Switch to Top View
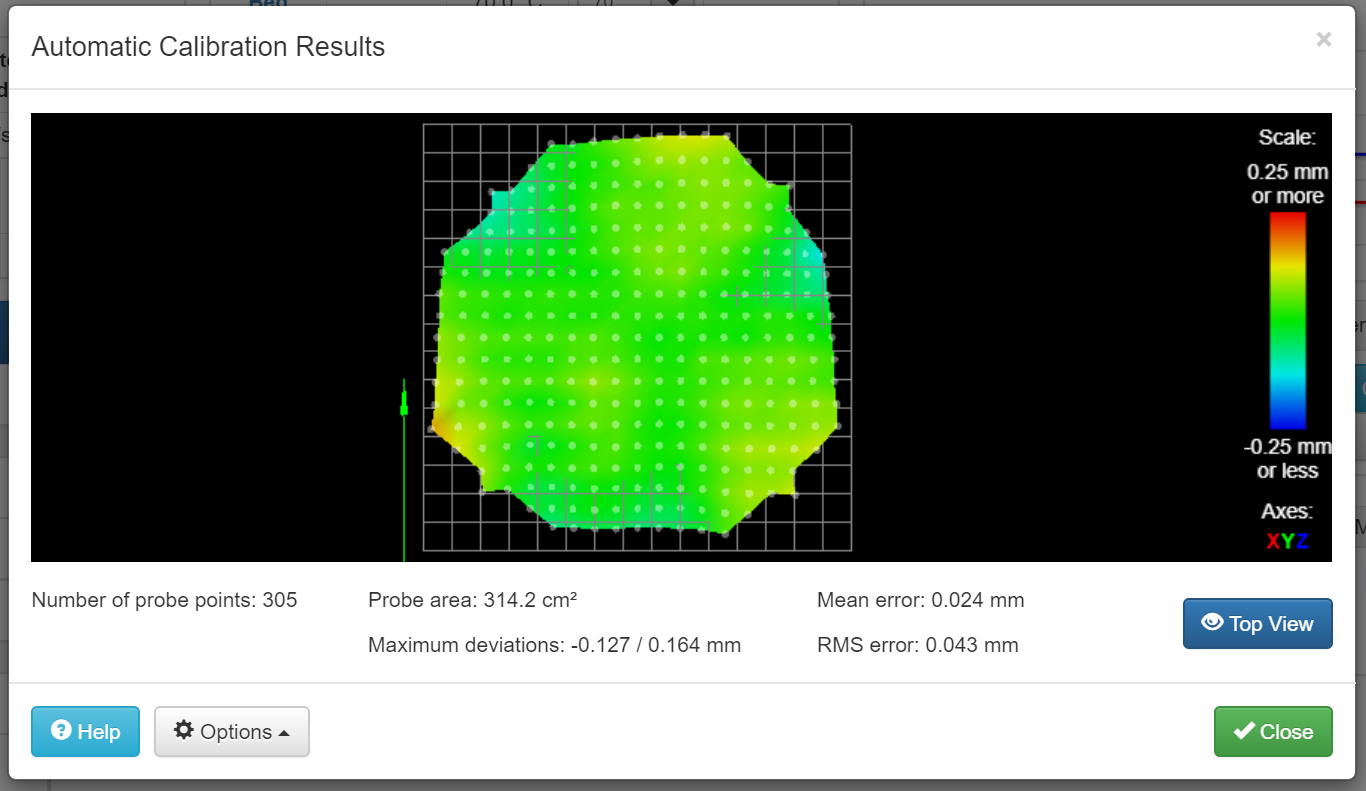The image size is (1366, 791). [1257, 623]
